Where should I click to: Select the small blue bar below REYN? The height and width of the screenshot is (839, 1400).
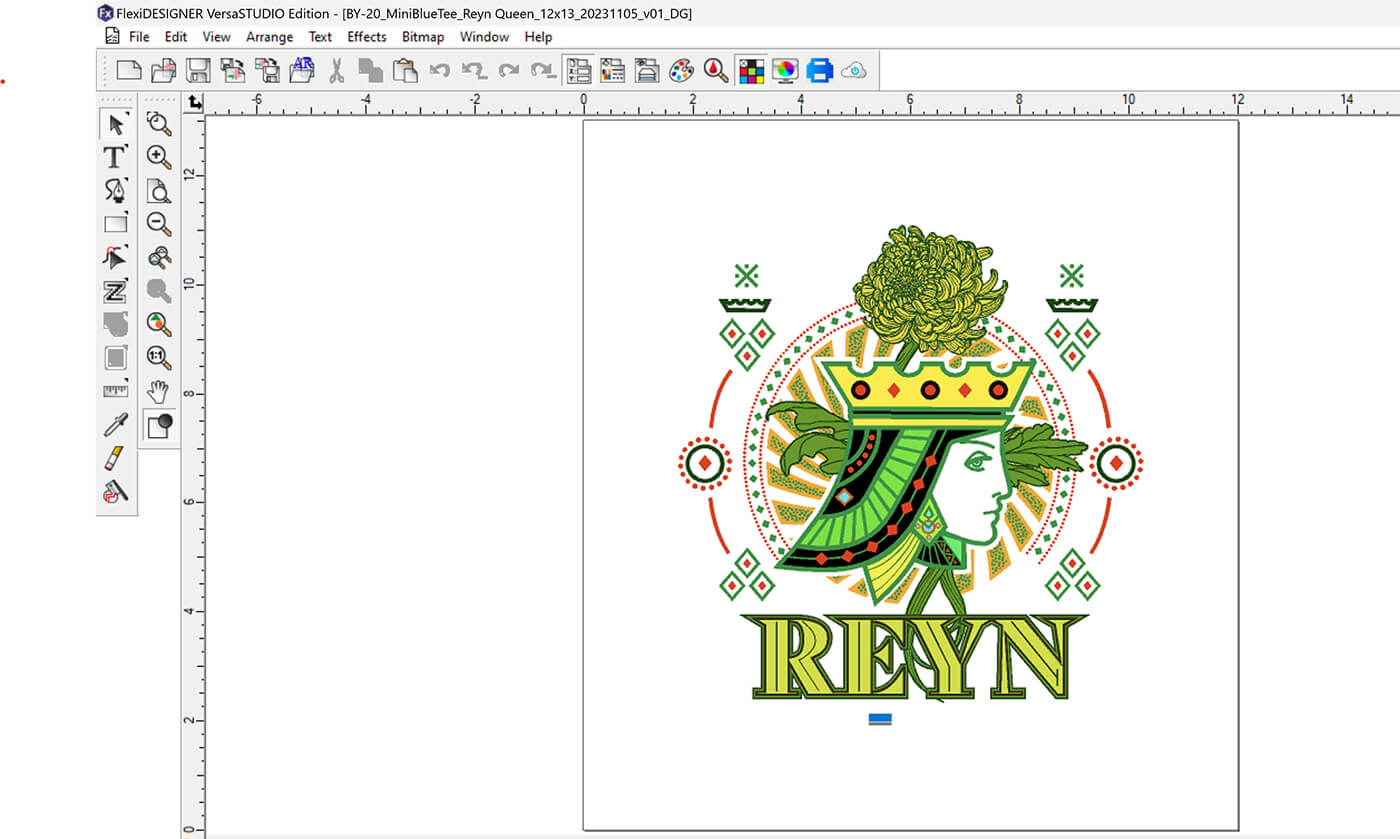pyautogui.click(x=880, y=718)
